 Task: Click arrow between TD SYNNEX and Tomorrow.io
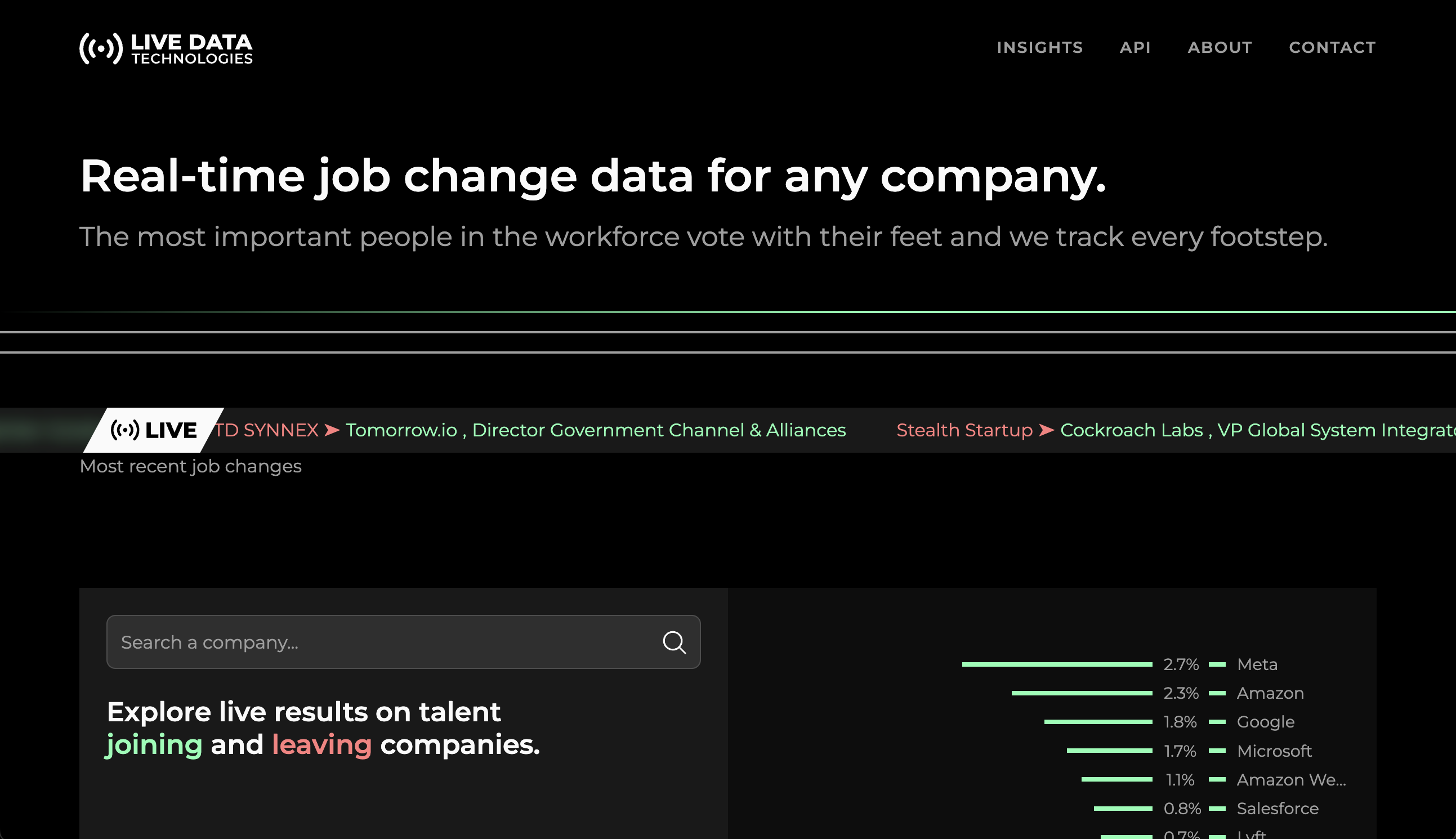[x=332, y=430]
